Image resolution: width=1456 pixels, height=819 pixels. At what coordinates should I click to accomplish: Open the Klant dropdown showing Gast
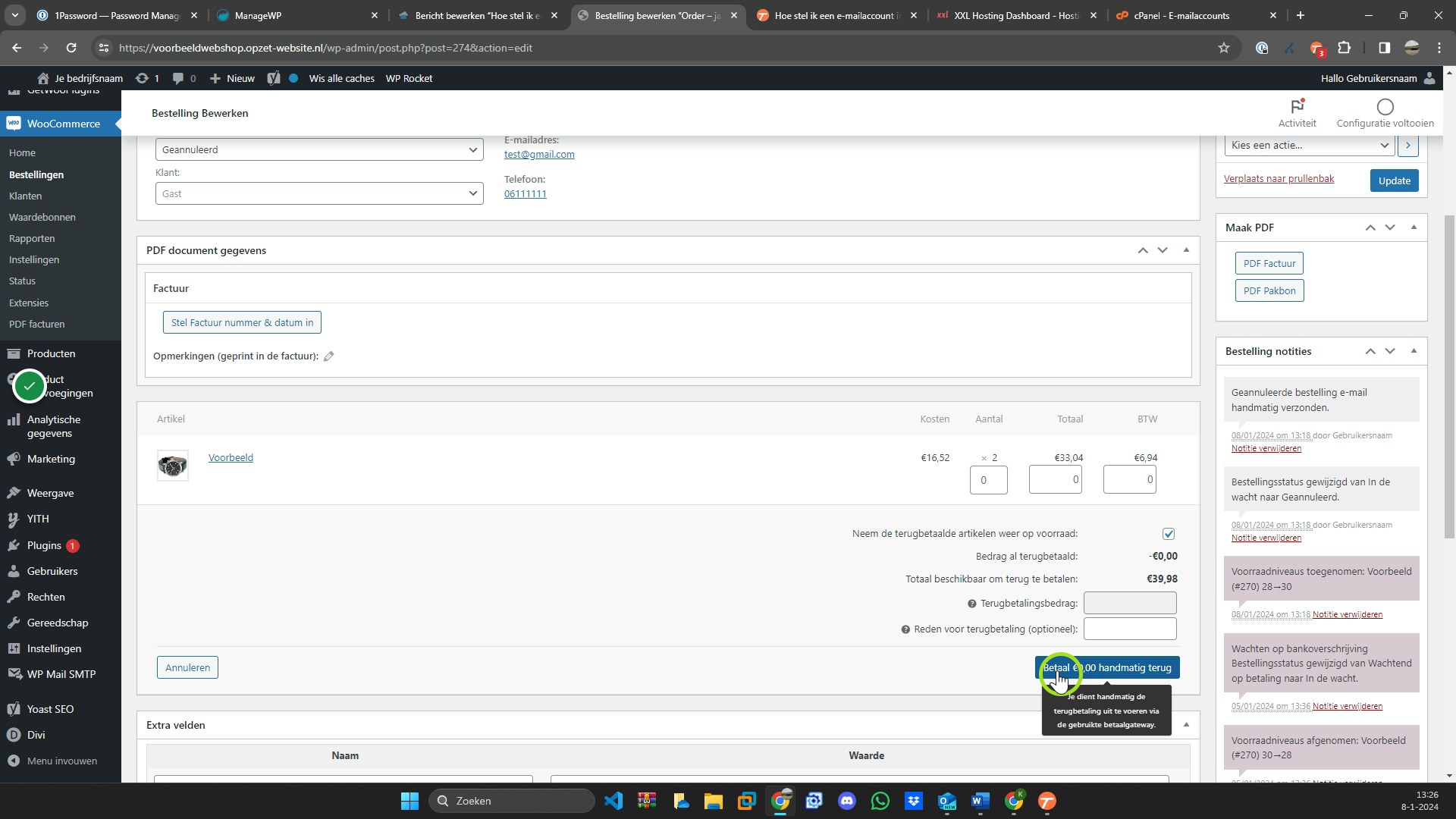pyautogui.click(x=319, y=193)
